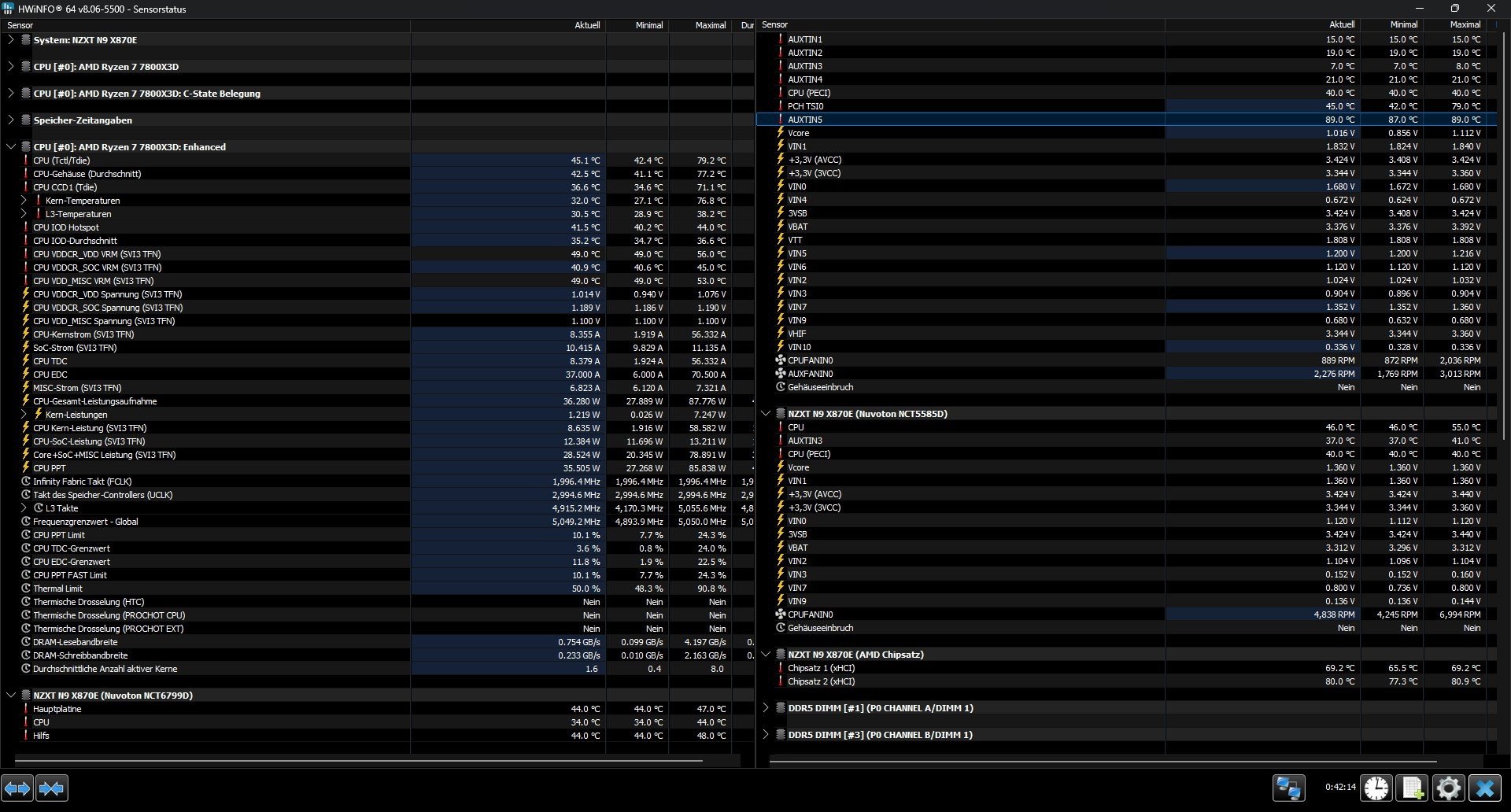
Task: Click left pane Maximal column header
Action: [700, 25]
